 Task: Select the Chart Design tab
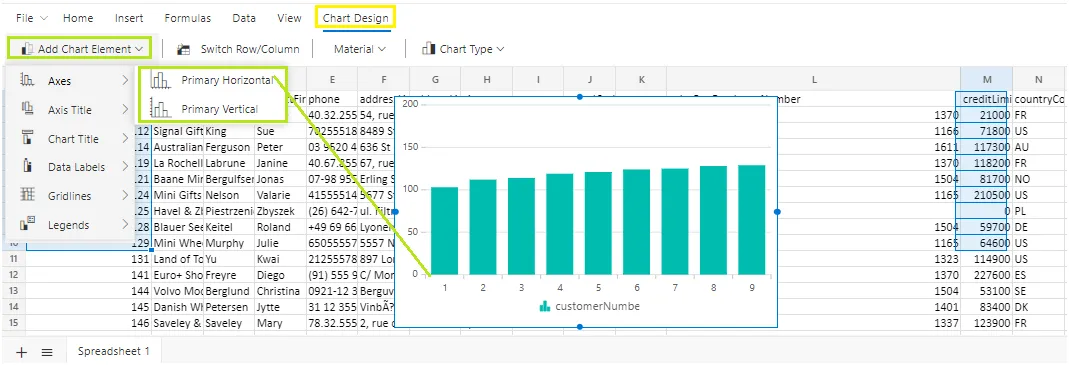point(356,18)
